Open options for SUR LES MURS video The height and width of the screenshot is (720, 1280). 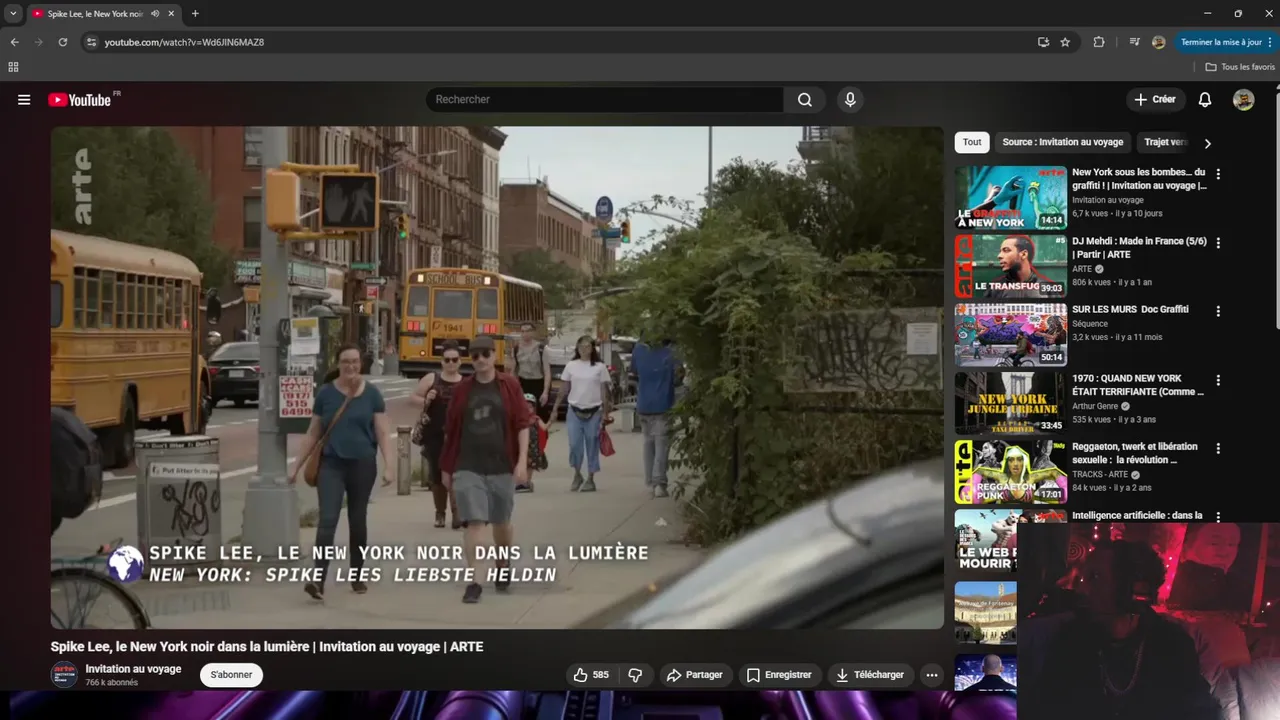coord(1218,311)
